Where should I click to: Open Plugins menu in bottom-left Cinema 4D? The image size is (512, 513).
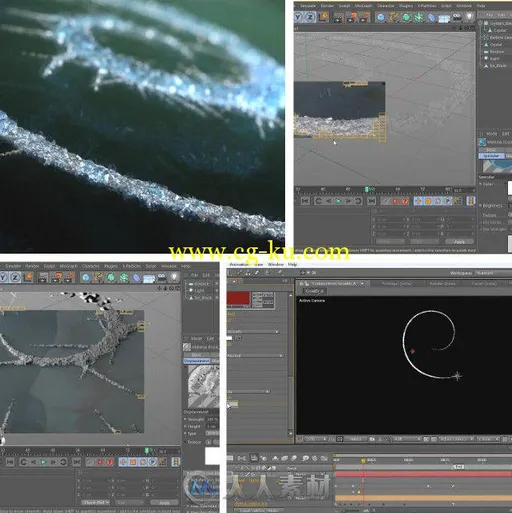(111, 266)
